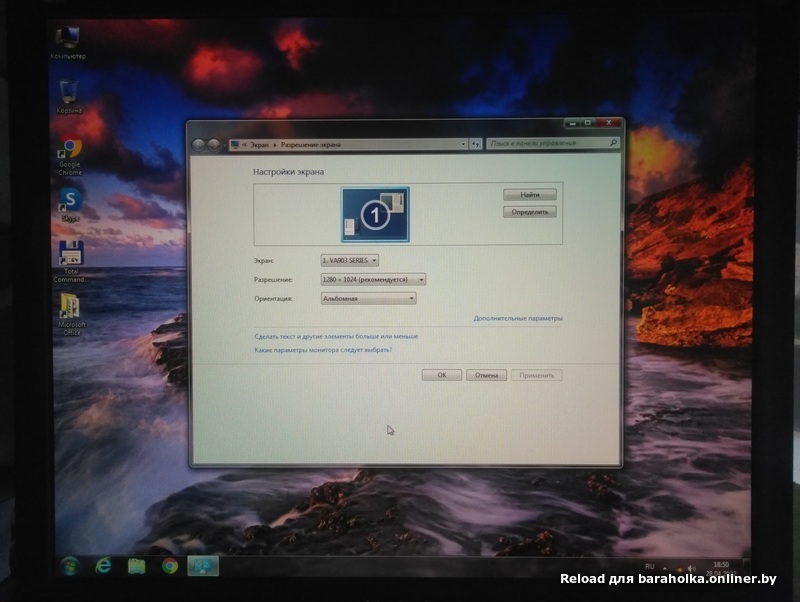The image size is (800, 602).
Task: Open Microsoft Office desktop folder
Action: [71, 314]
